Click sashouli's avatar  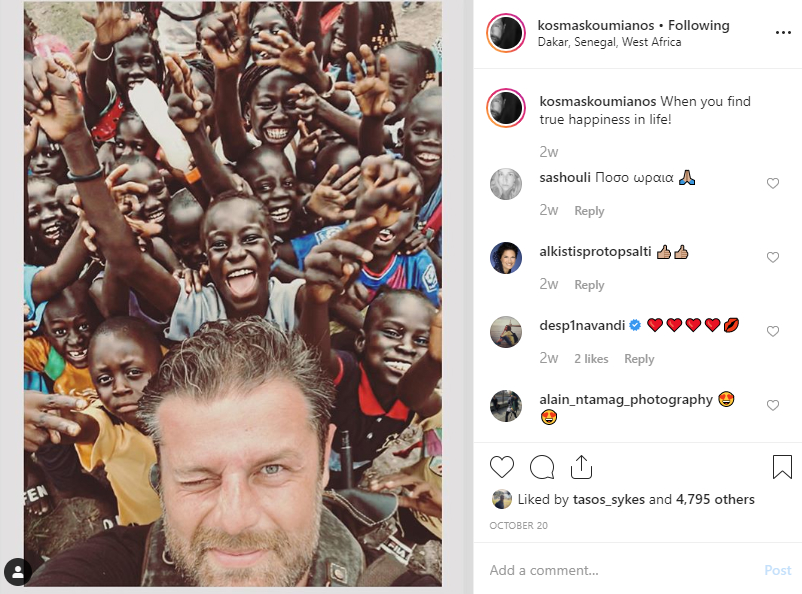click(506, 184)
